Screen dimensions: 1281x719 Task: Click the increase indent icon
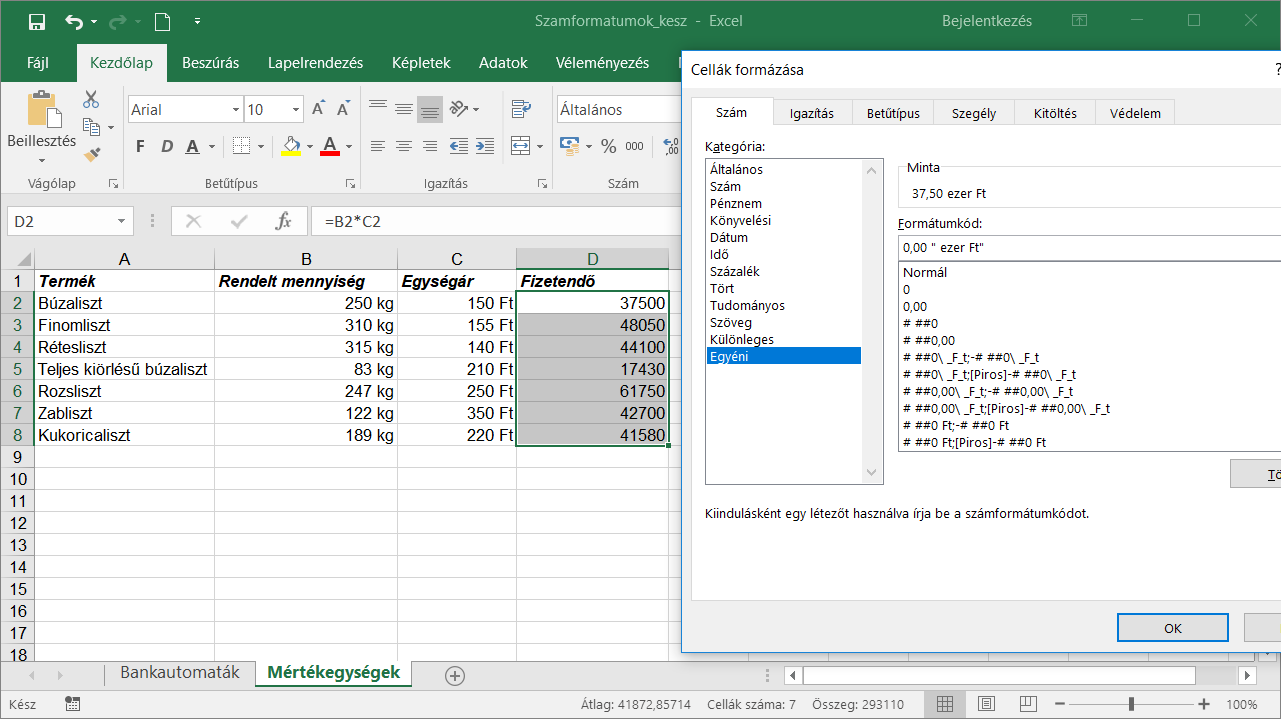pos(485,146)
